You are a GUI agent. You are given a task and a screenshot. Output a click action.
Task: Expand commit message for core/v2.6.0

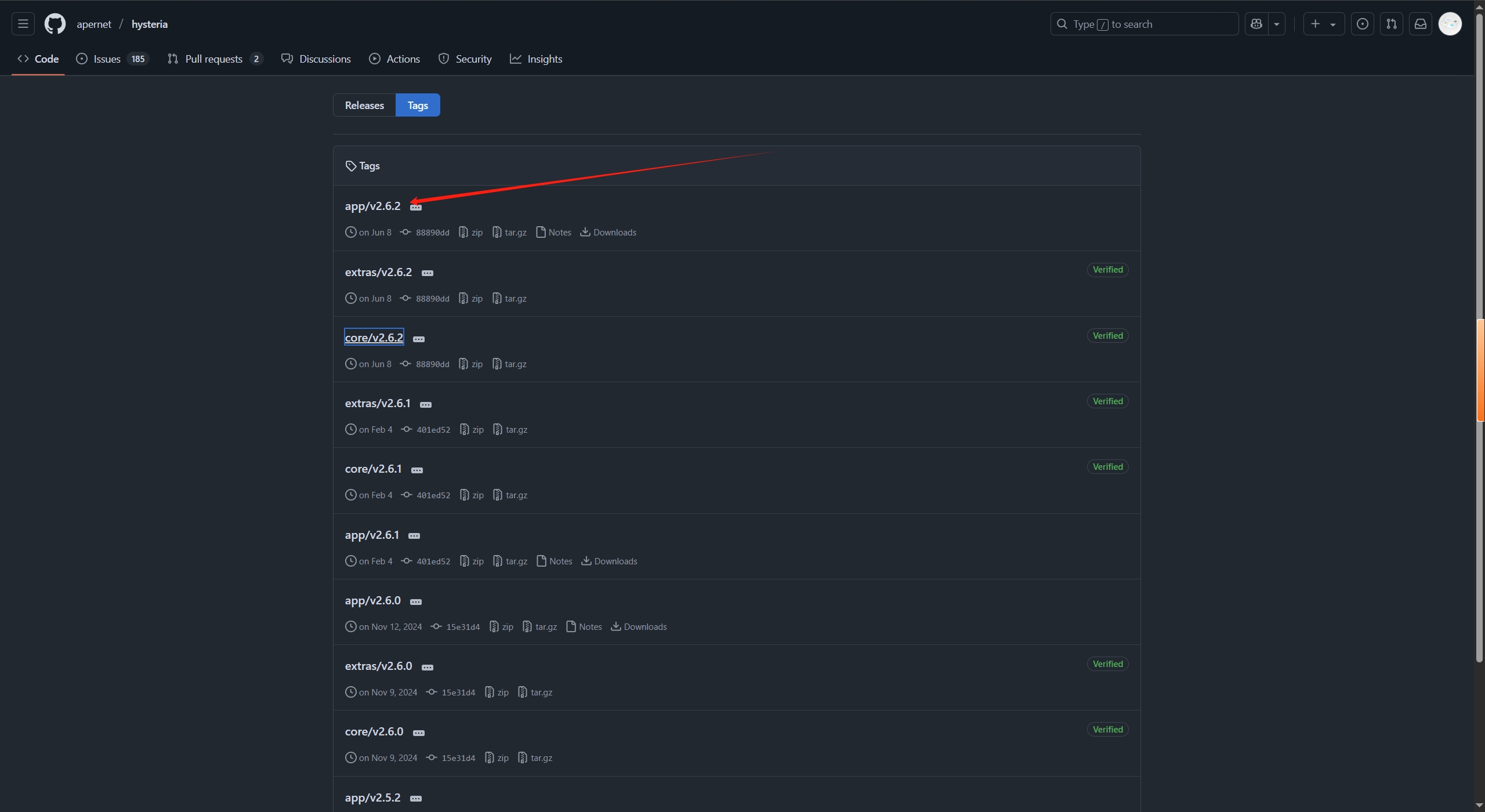point(419,733)
